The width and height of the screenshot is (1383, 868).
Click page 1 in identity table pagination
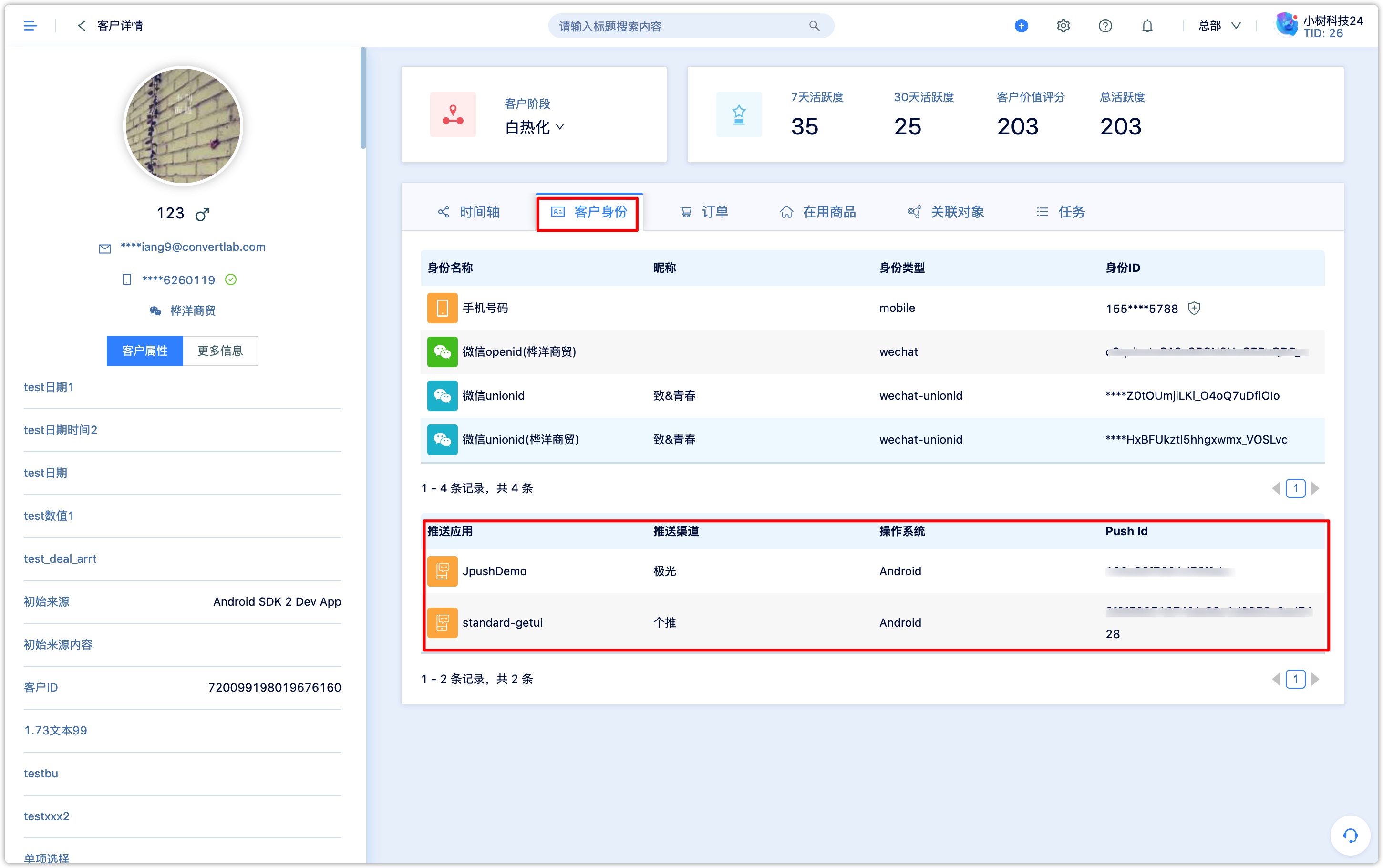pyautogui.click(x=1295, y=488)
